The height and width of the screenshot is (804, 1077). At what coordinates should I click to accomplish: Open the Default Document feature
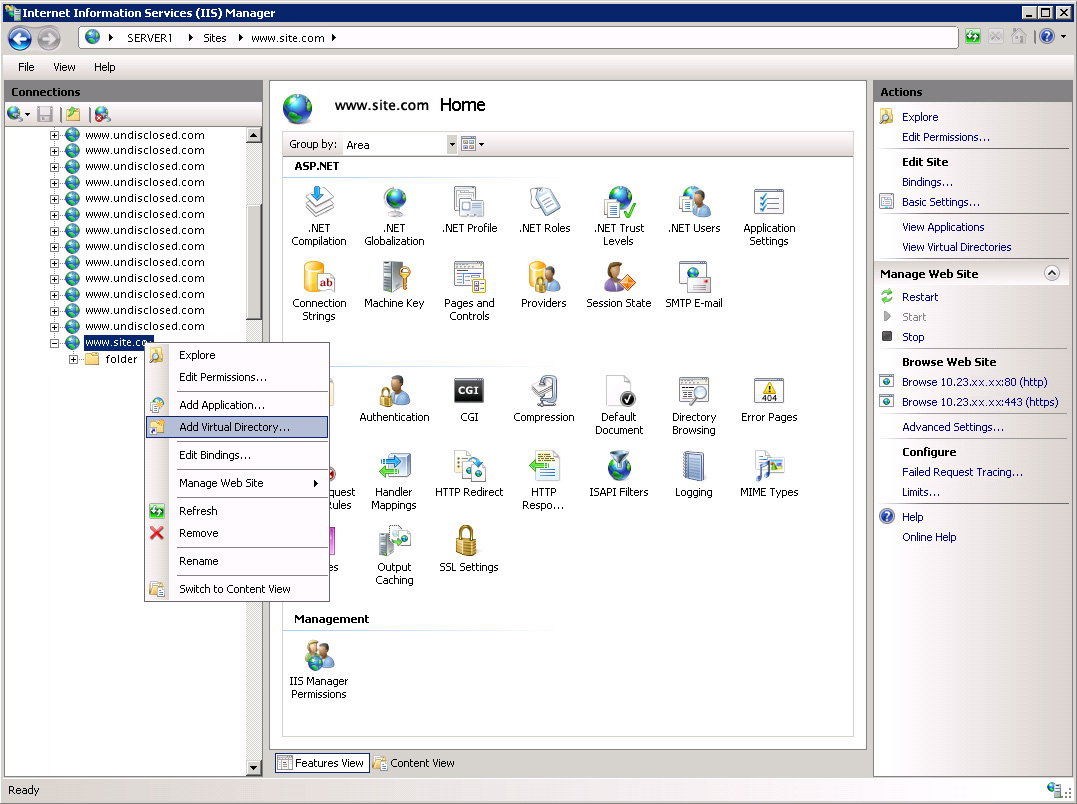point(619,404)
